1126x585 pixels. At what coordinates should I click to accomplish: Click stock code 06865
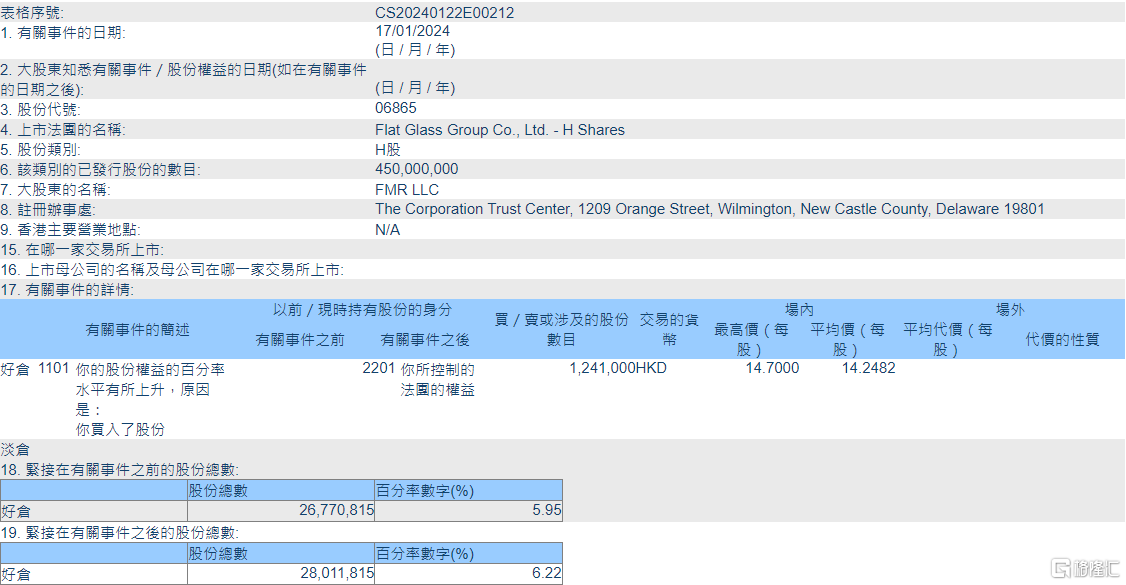pyautogui.click(x=396, y=108)
